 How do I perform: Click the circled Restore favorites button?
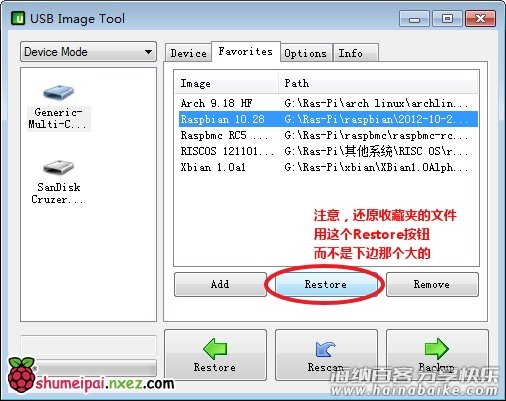click(326, 284)
